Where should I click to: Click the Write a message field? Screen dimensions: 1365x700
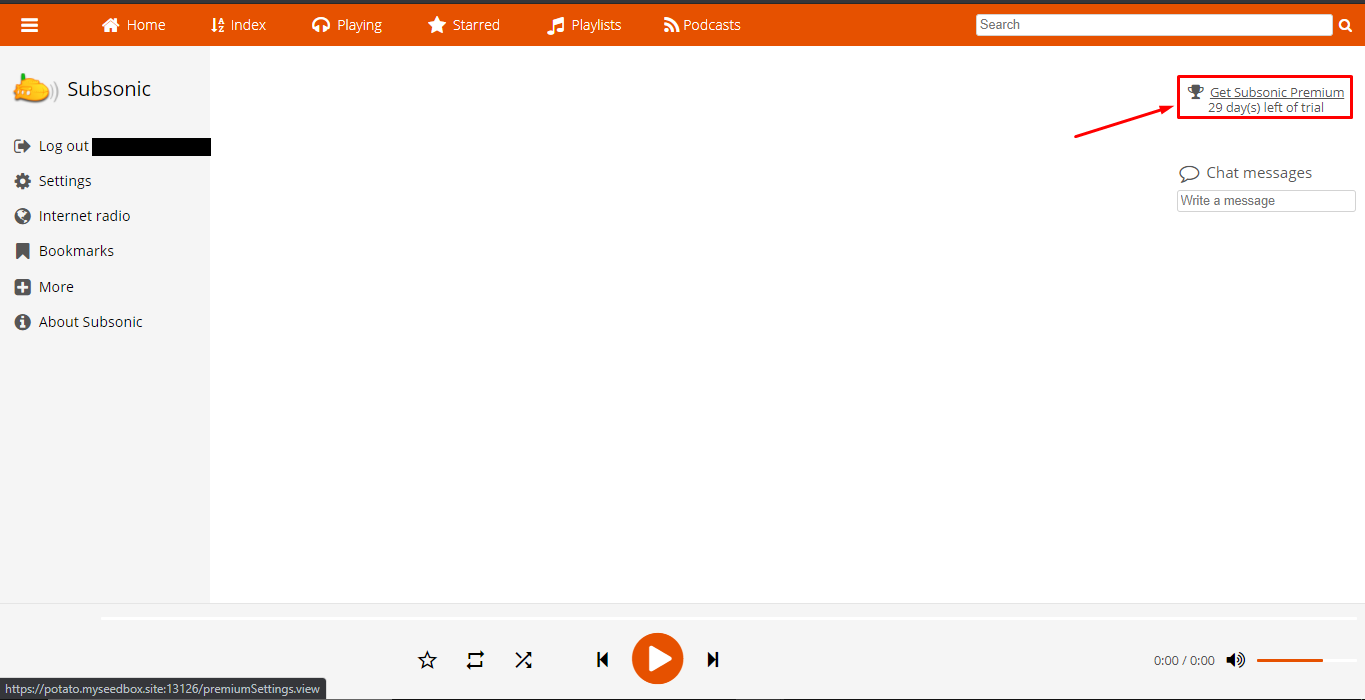1266,201
